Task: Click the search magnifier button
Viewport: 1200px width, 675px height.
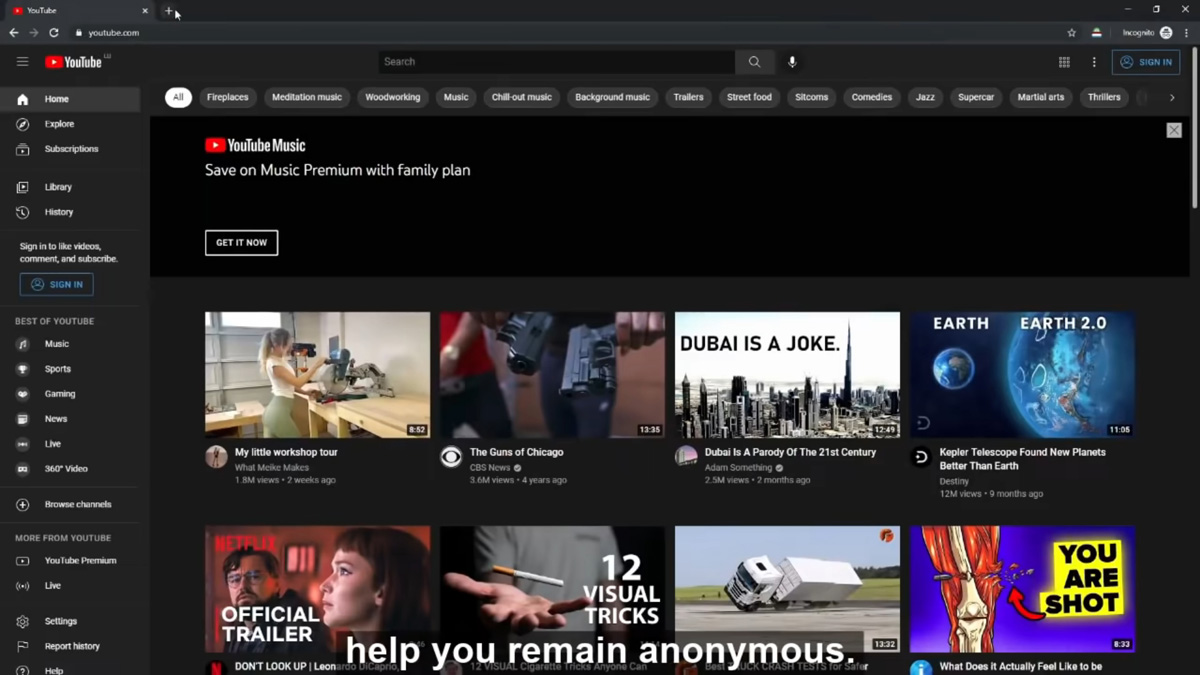Action: point(754,62)
